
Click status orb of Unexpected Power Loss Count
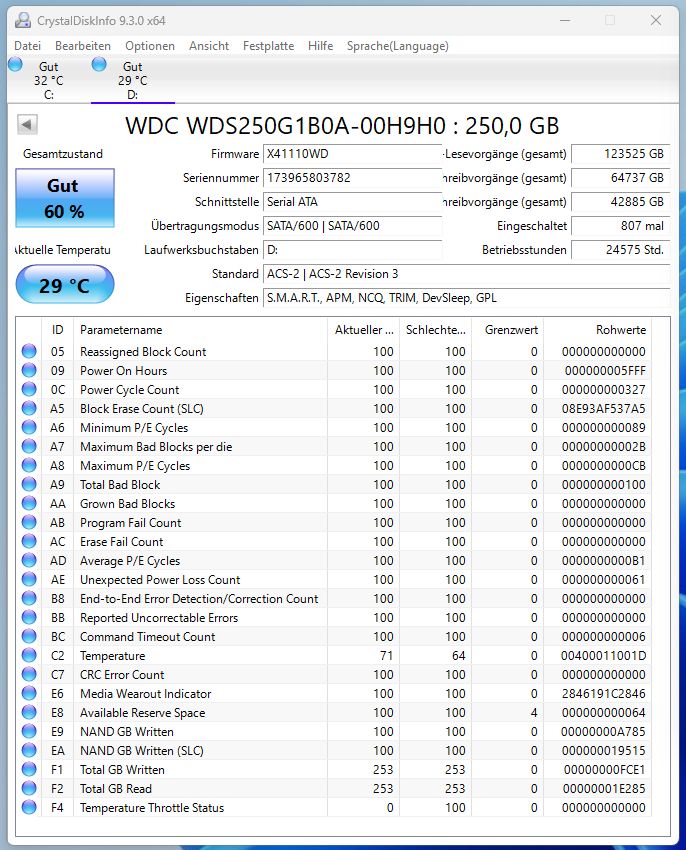click(29, 579)
